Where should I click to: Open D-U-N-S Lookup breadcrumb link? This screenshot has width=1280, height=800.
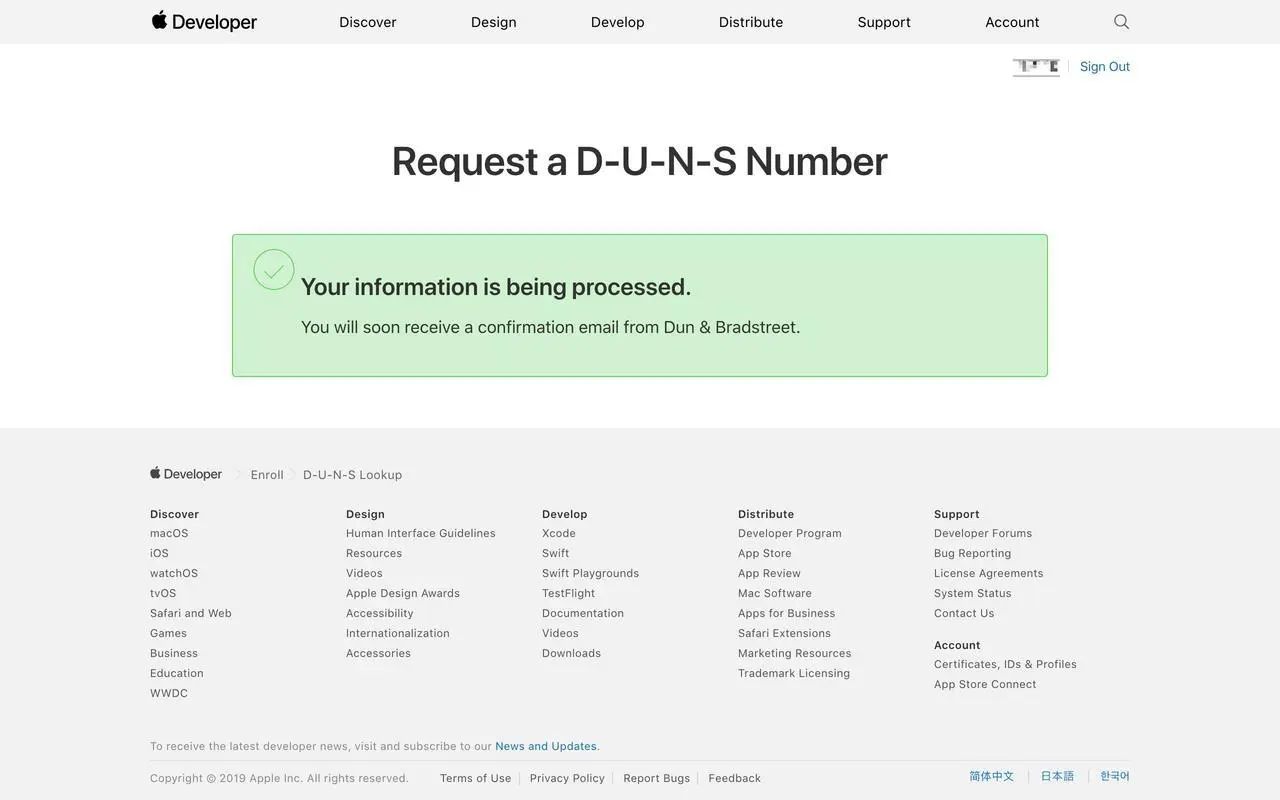pos(352,475)
